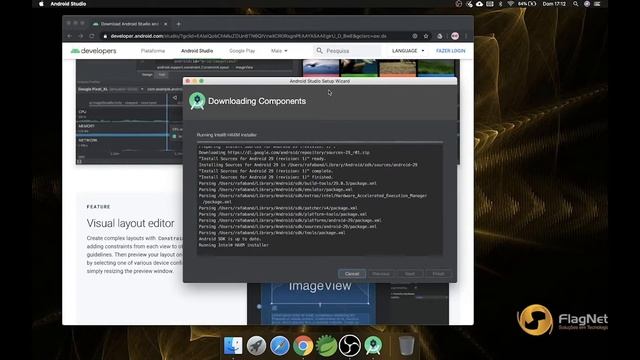
Task: Open Finder from the dock
Action: pyautogui.click(x=233, y=345)
